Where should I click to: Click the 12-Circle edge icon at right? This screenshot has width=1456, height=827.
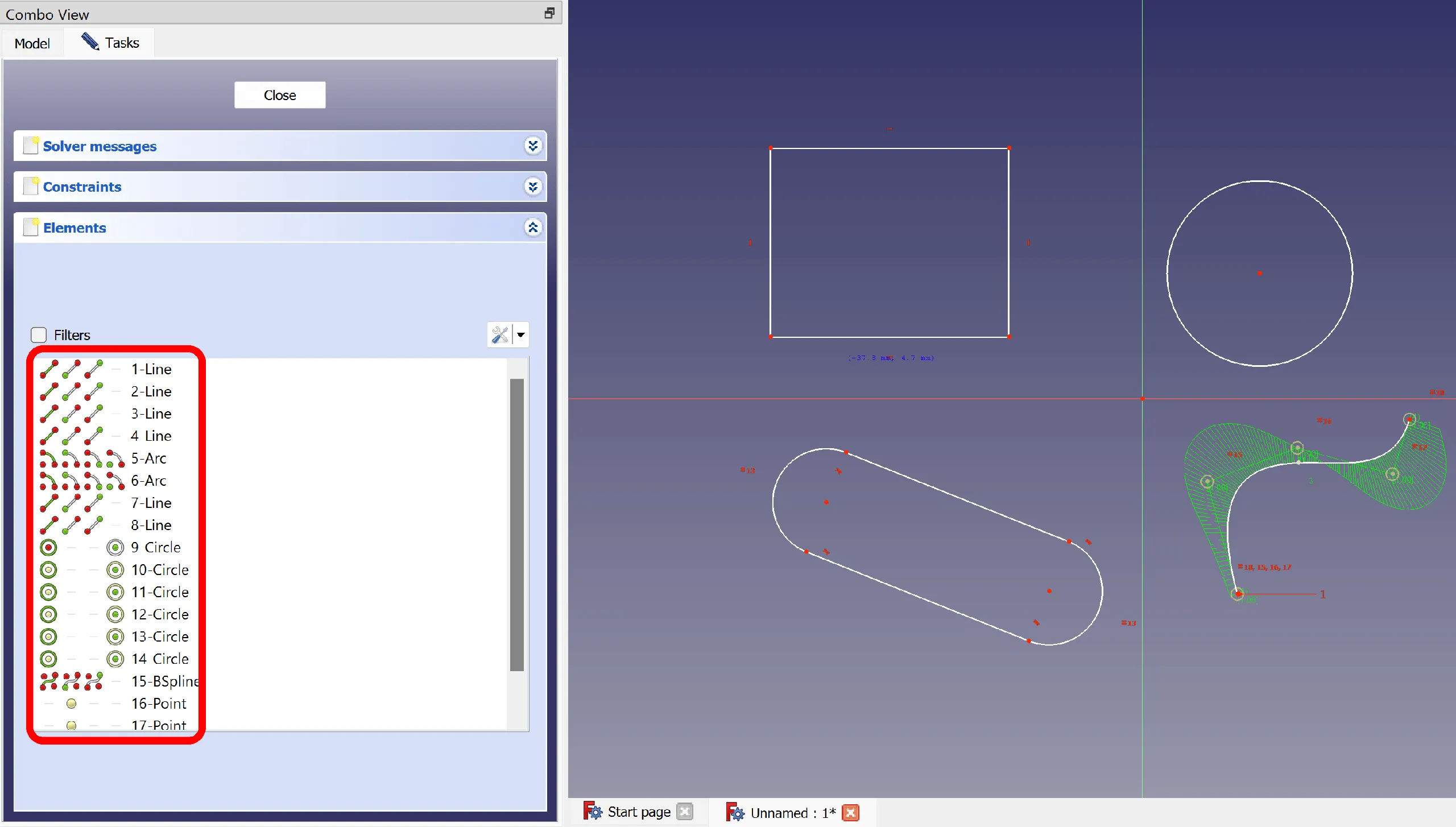[x=115, y=614]
